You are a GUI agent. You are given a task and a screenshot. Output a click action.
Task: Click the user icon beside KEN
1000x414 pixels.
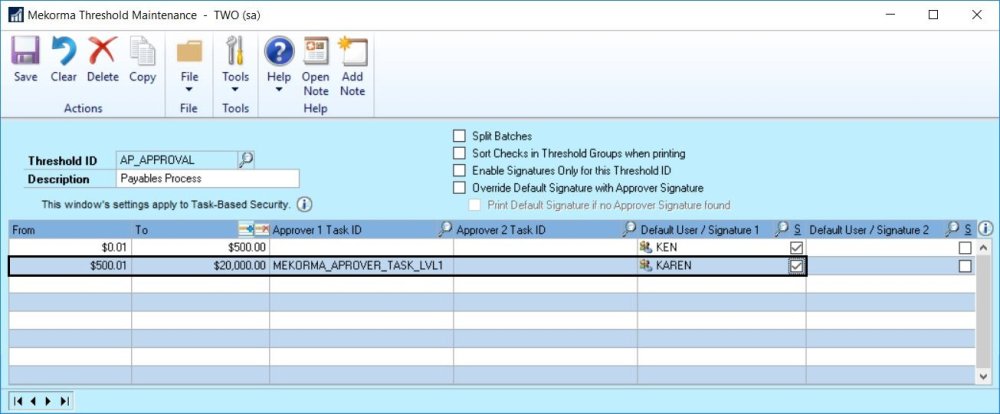coord(646,248)
